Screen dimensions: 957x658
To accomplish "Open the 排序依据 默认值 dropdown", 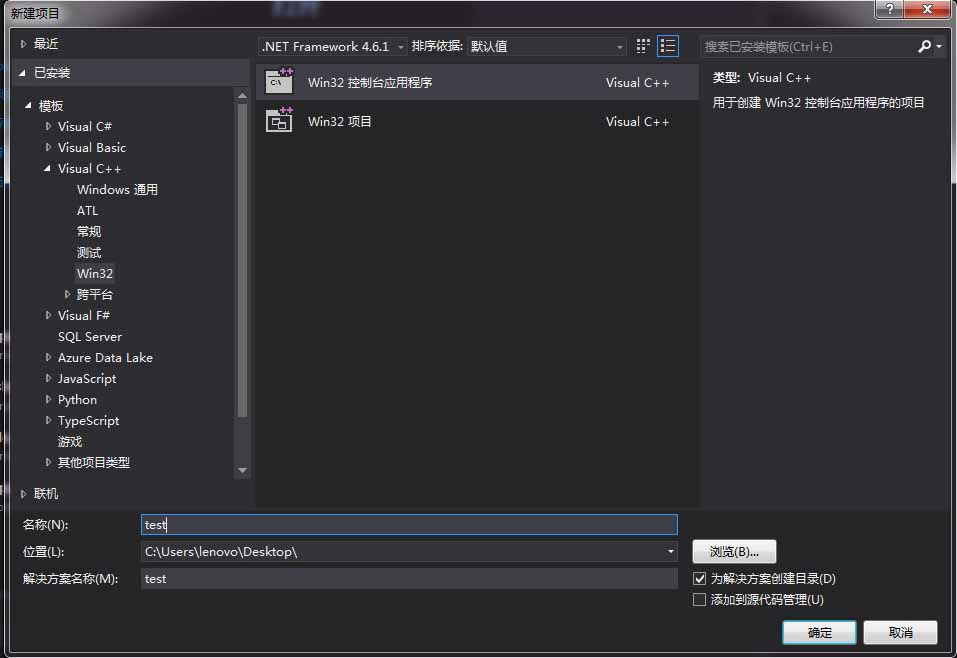I will (547, 46).
